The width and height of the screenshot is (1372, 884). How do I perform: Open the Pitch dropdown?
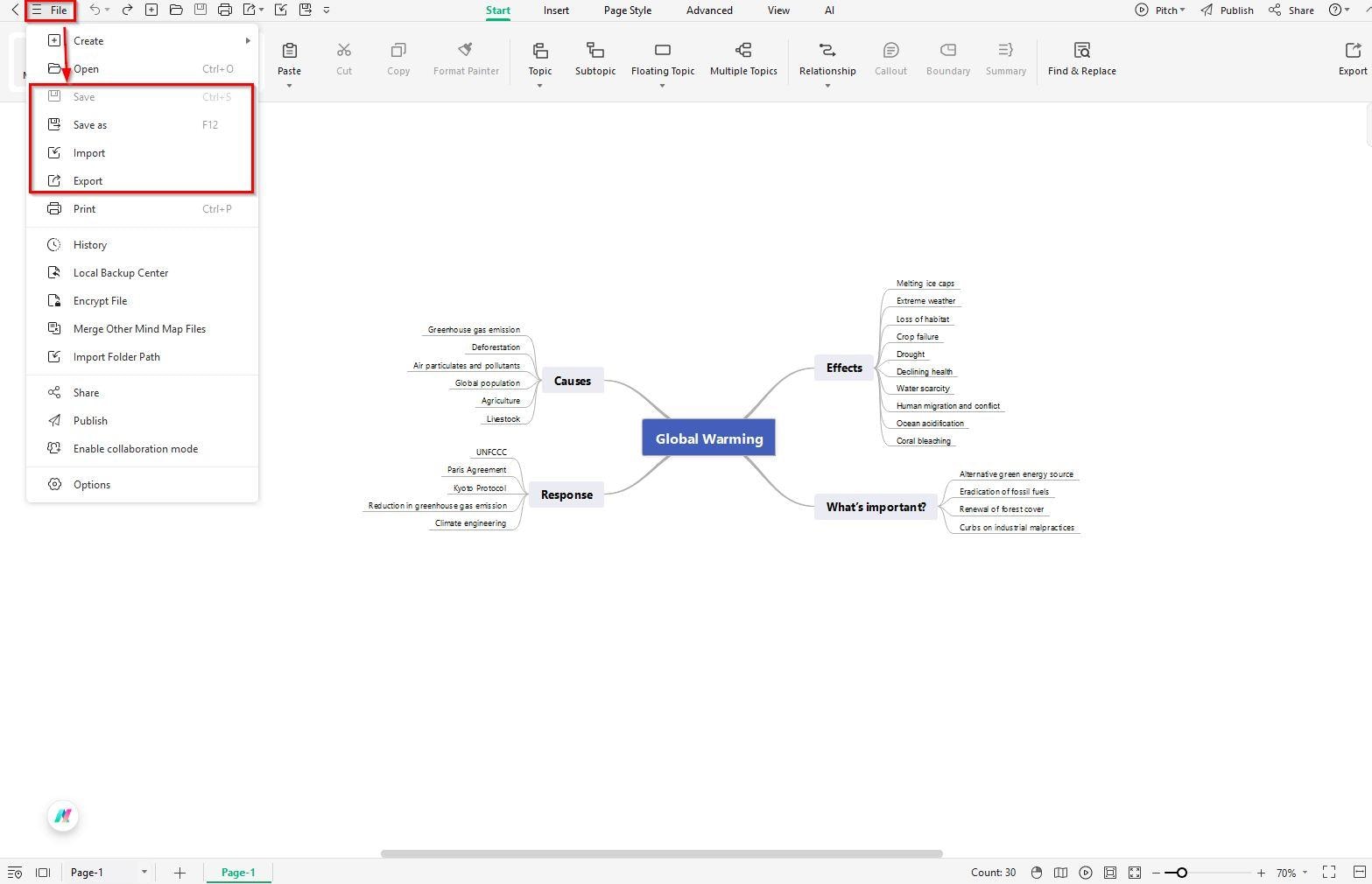1164,10
